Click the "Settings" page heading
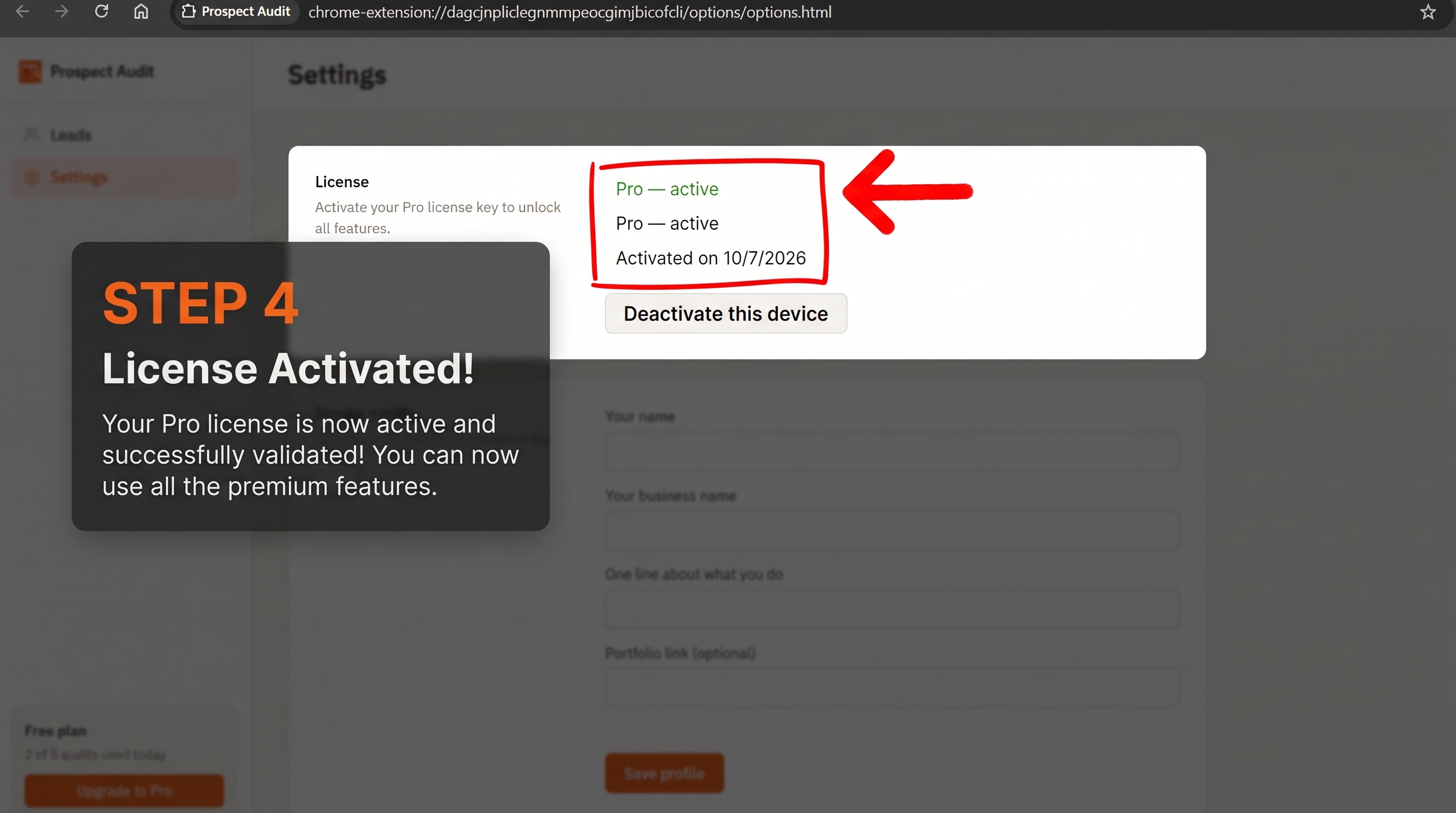Screen dimensions: 1456x813 338,75
